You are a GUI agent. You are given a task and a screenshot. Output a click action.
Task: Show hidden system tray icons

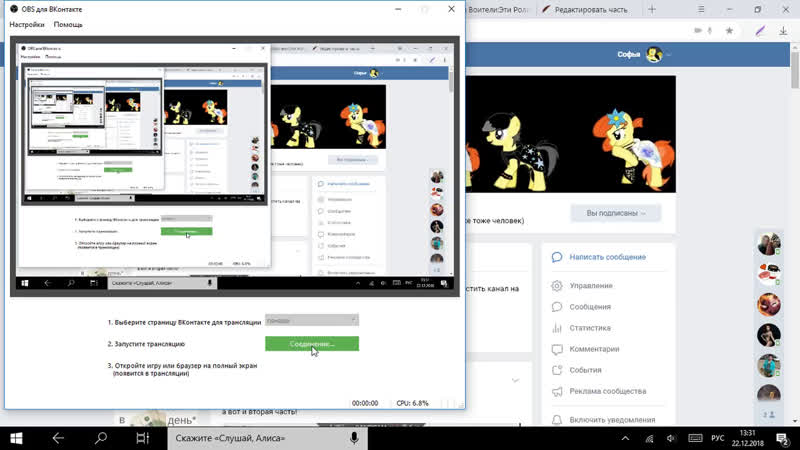625,438
